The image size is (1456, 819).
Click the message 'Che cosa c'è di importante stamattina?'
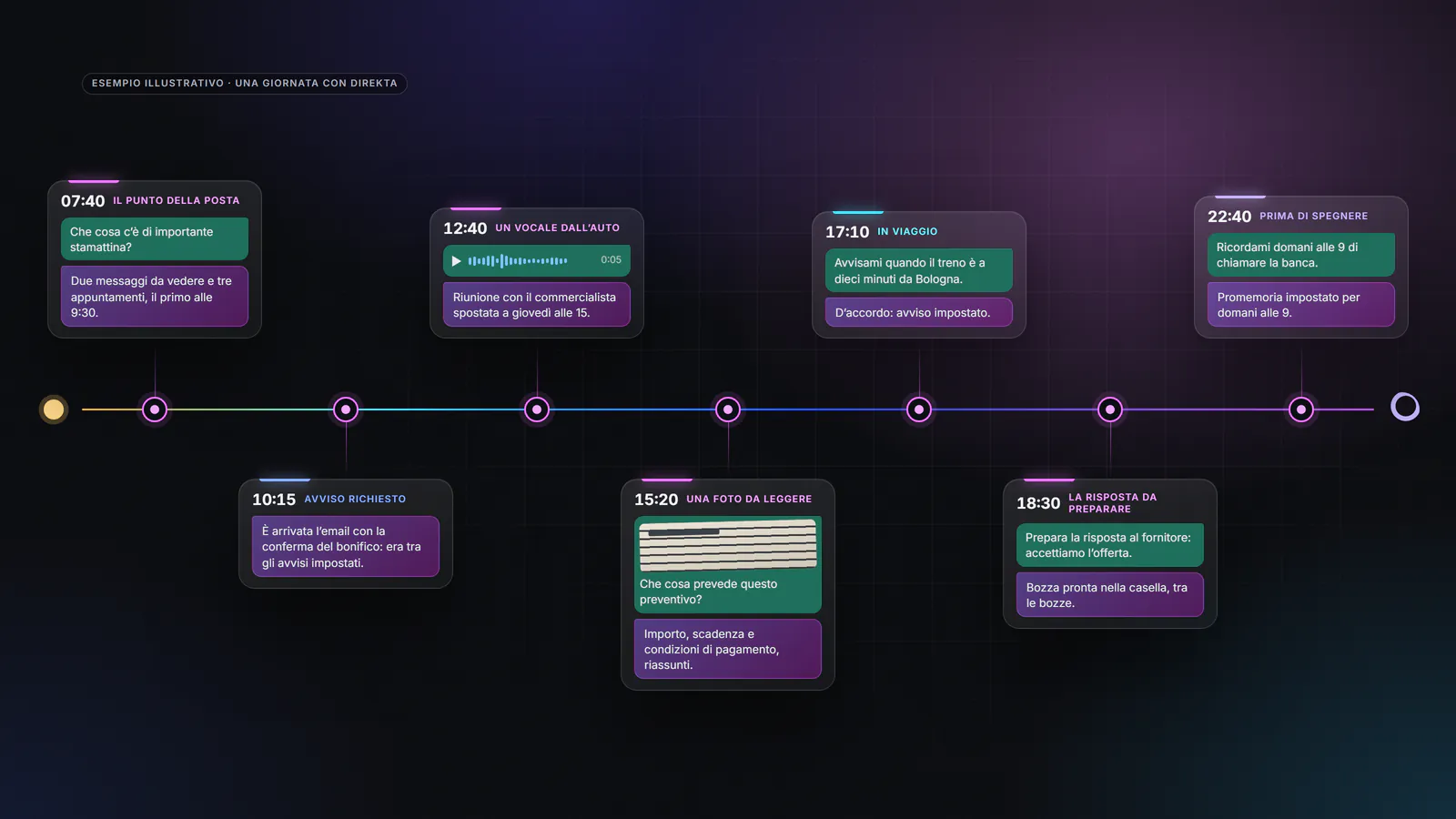(x=155, y=239)
